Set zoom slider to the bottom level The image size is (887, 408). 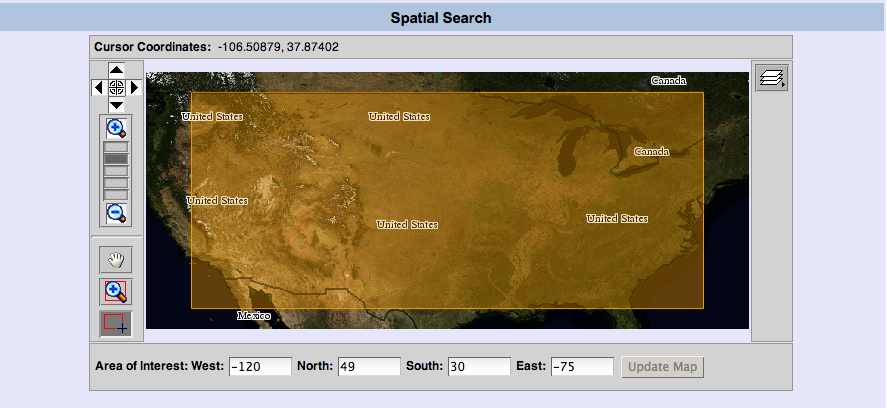(x=116, y=195)
